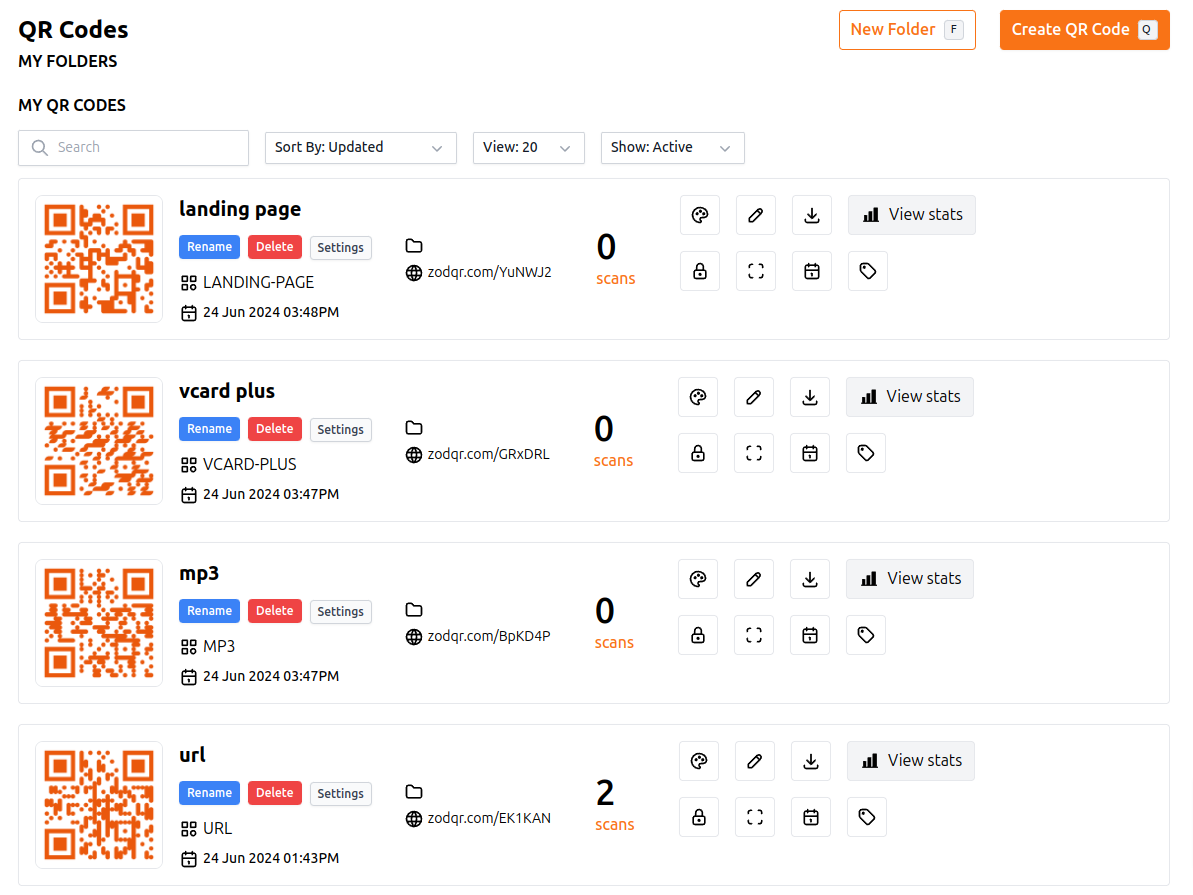Click the pencil edit icon for mp3
Viewport: 1193px width, 895px height.
tap(754, 579)
